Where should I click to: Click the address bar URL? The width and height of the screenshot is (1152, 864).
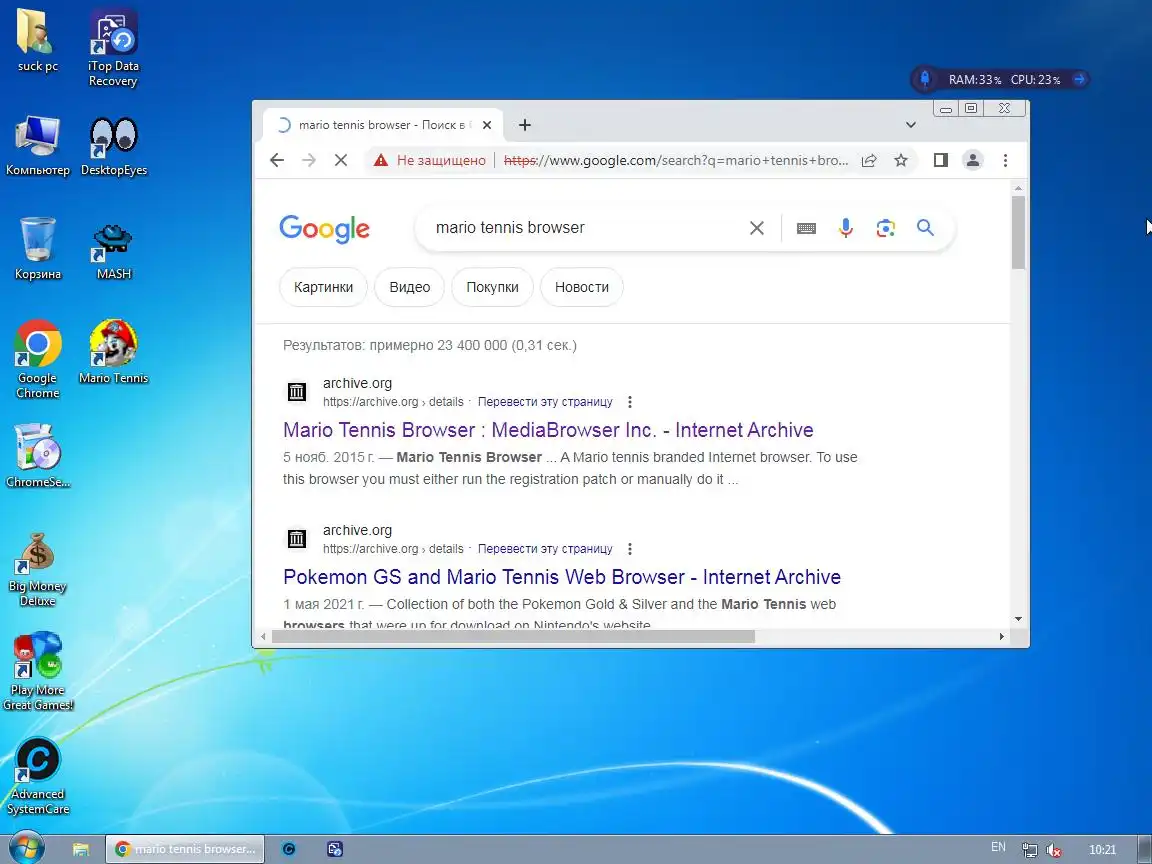[676, 160]
